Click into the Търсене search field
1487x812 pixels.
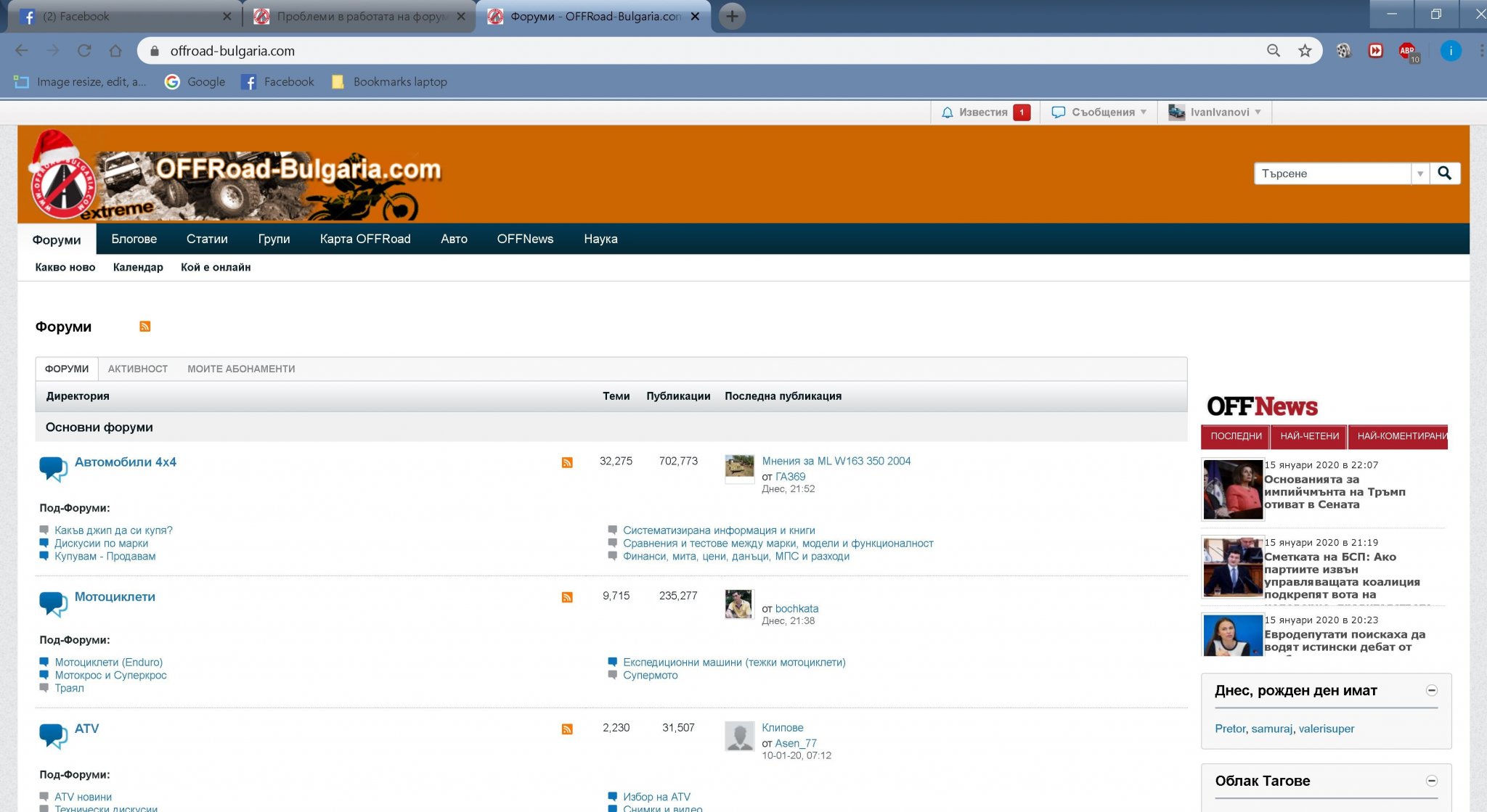(1332, 173)
